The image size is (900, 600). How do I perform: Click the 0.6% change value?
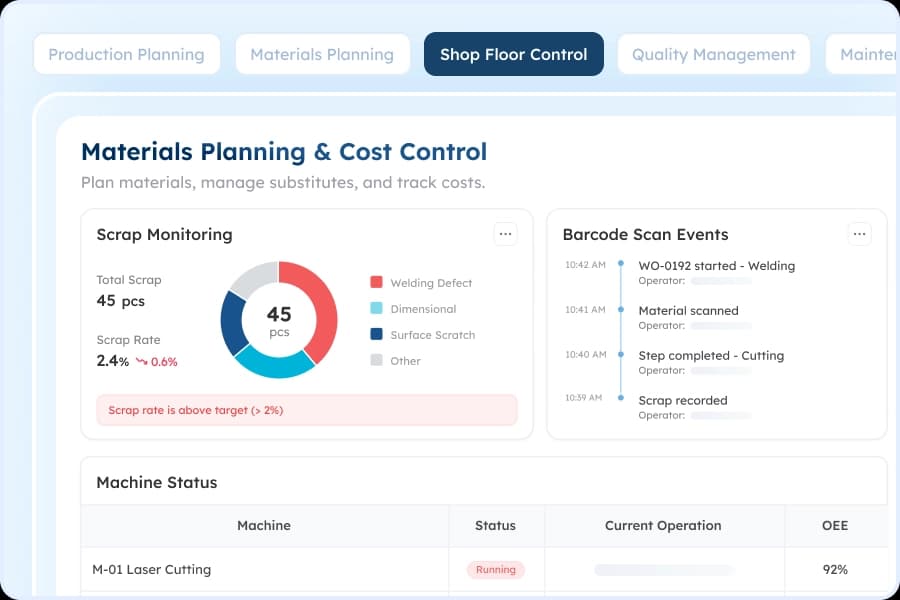pyautogui.click(x=164, y=362)
